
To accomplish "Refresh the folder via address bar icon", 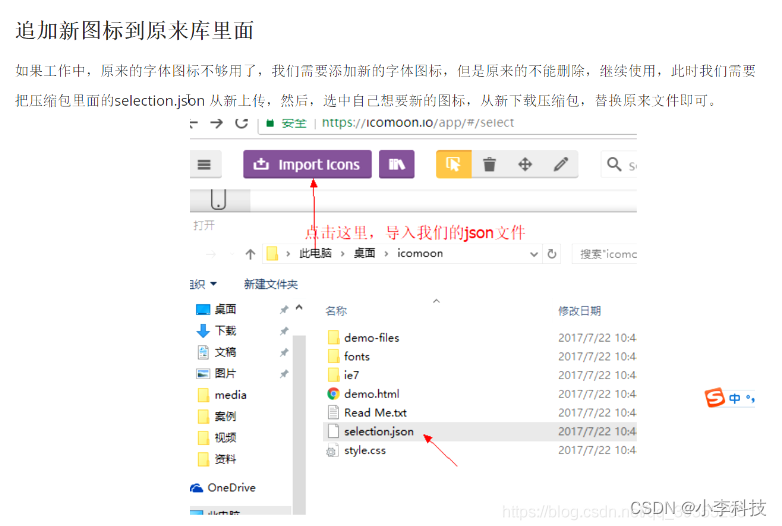I will (552, 254).
